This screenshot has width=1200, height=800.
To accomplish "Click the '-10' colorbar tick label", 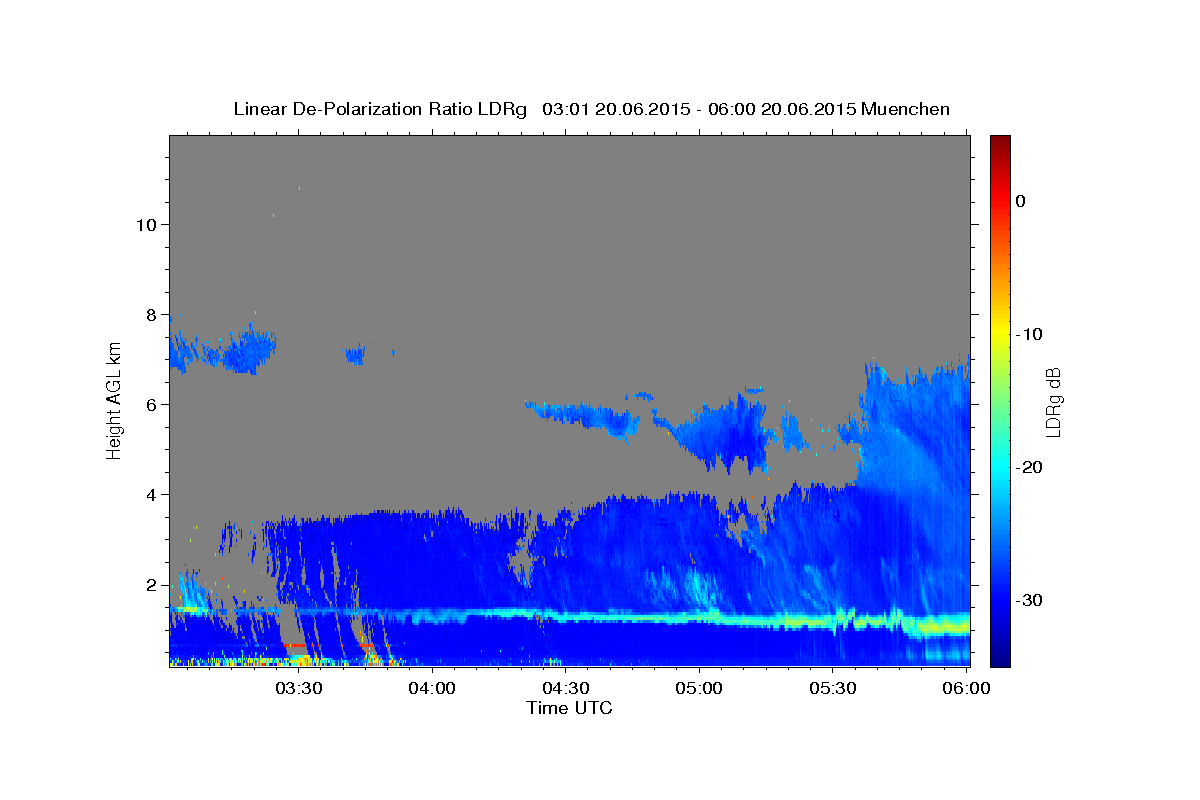I will (1029, 334).
